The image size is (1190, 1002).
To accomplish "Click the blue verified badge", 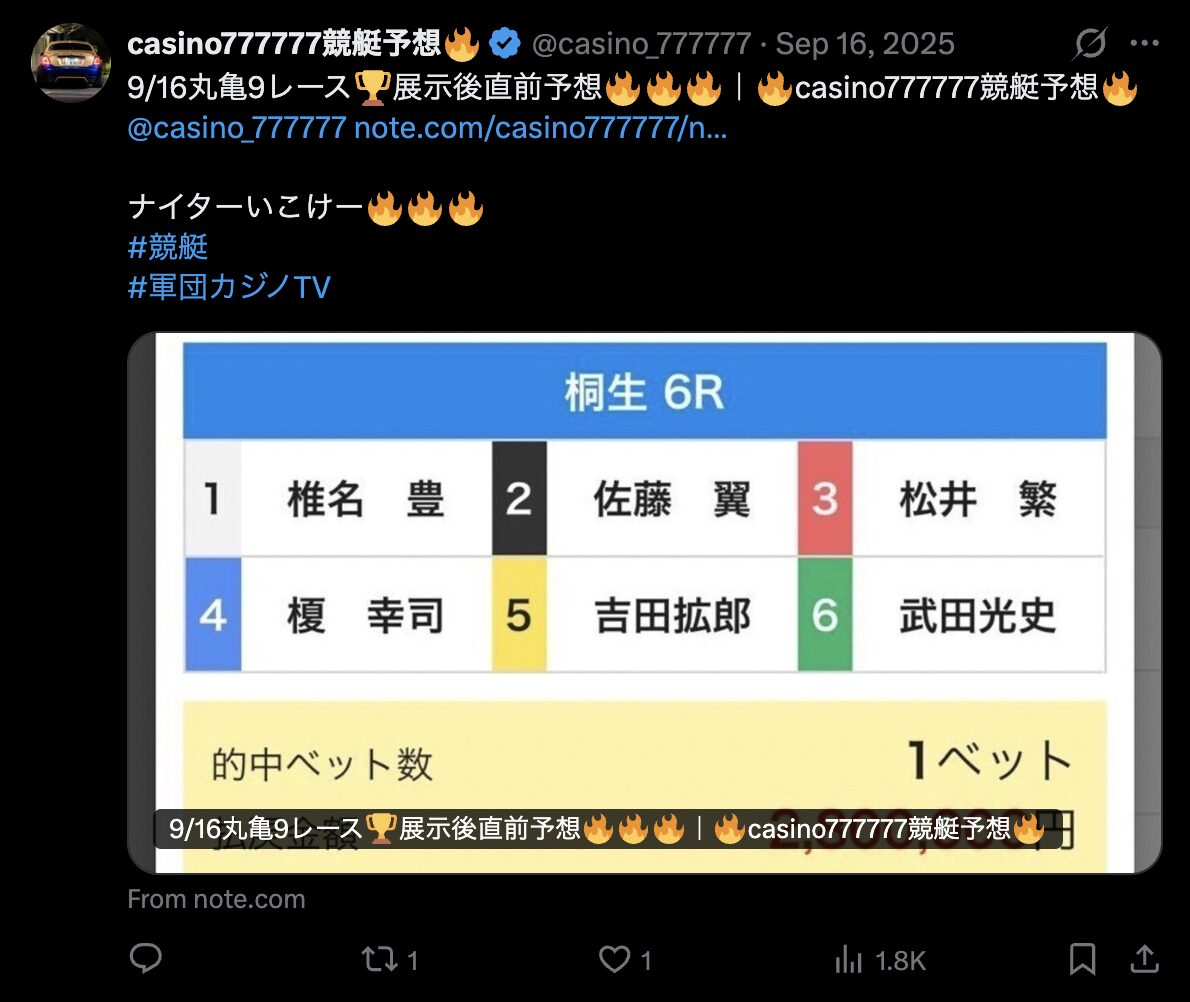I will tap(505, 43).
